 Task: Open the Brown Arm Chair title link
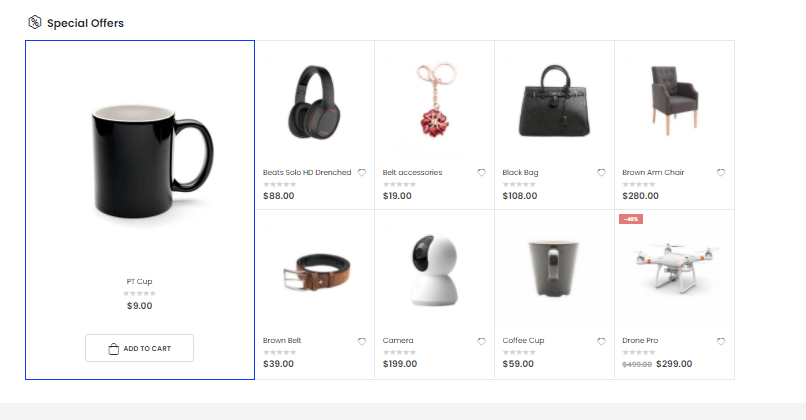[x=653, y=172]
